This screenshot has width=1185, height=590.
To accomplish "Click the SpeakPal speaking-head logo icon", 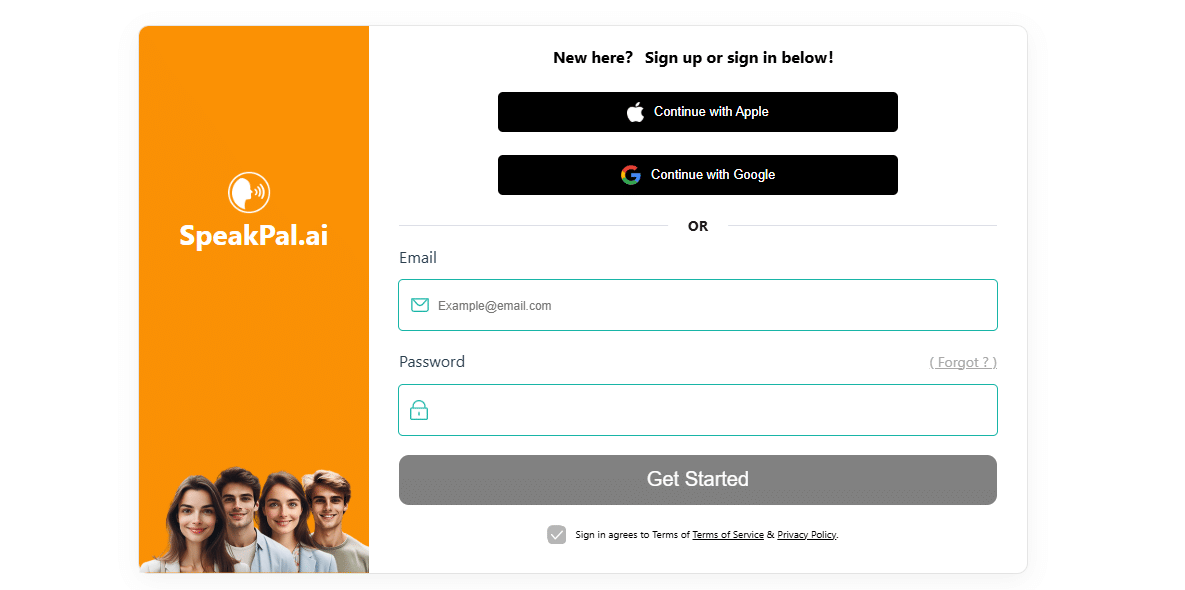I will (x=249, y=192).
